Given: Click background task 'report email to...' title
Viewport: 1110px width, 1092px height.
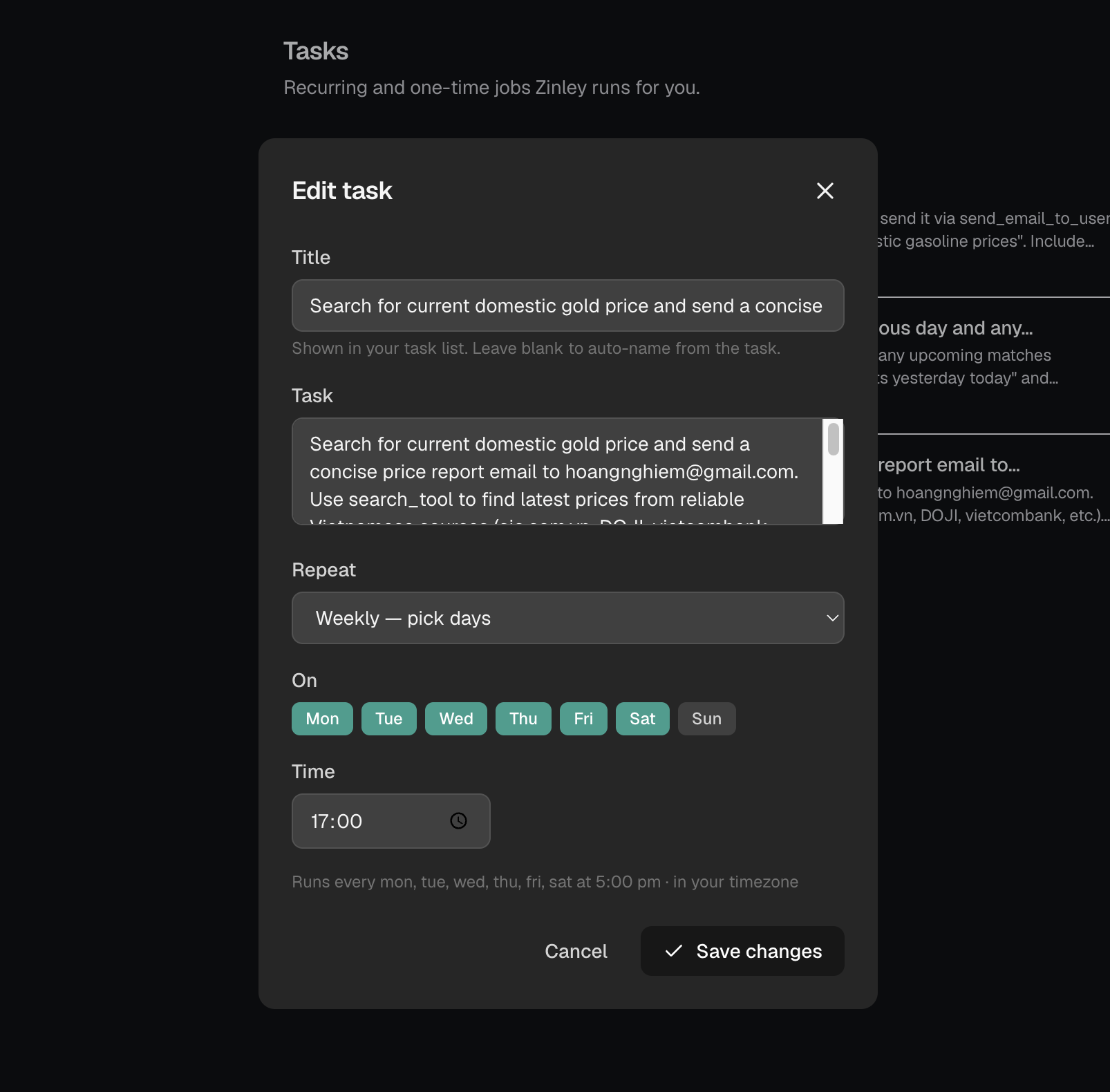Looking at the screenshot, I should pos(949,465).
